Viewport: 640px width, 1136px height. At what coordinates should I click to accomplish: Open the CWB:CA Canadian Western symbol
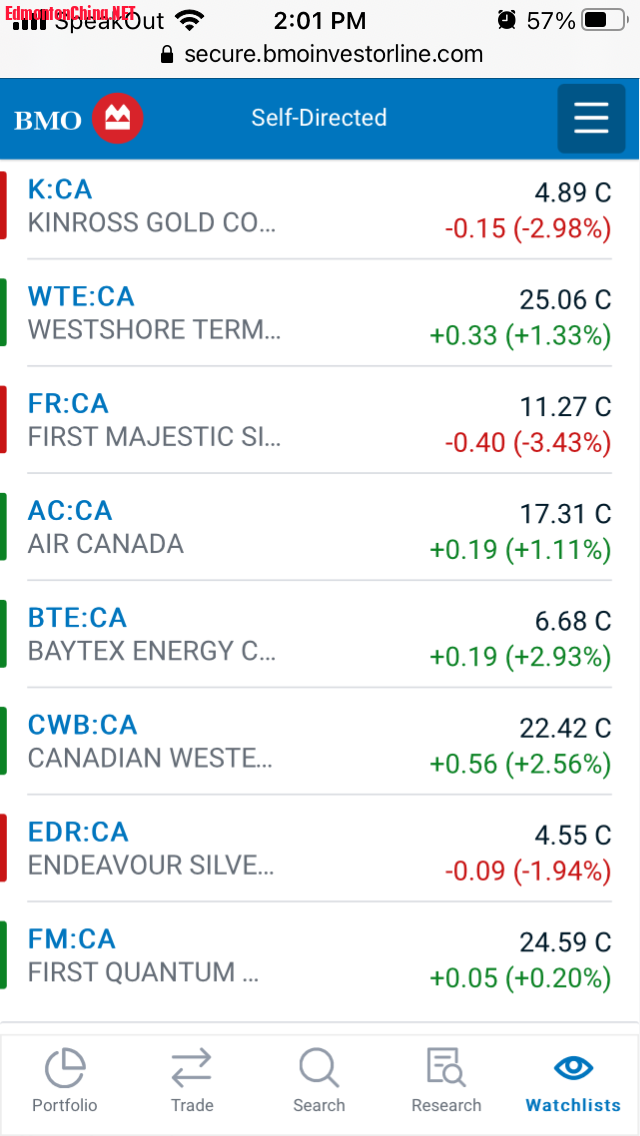(x=83, y=724)
